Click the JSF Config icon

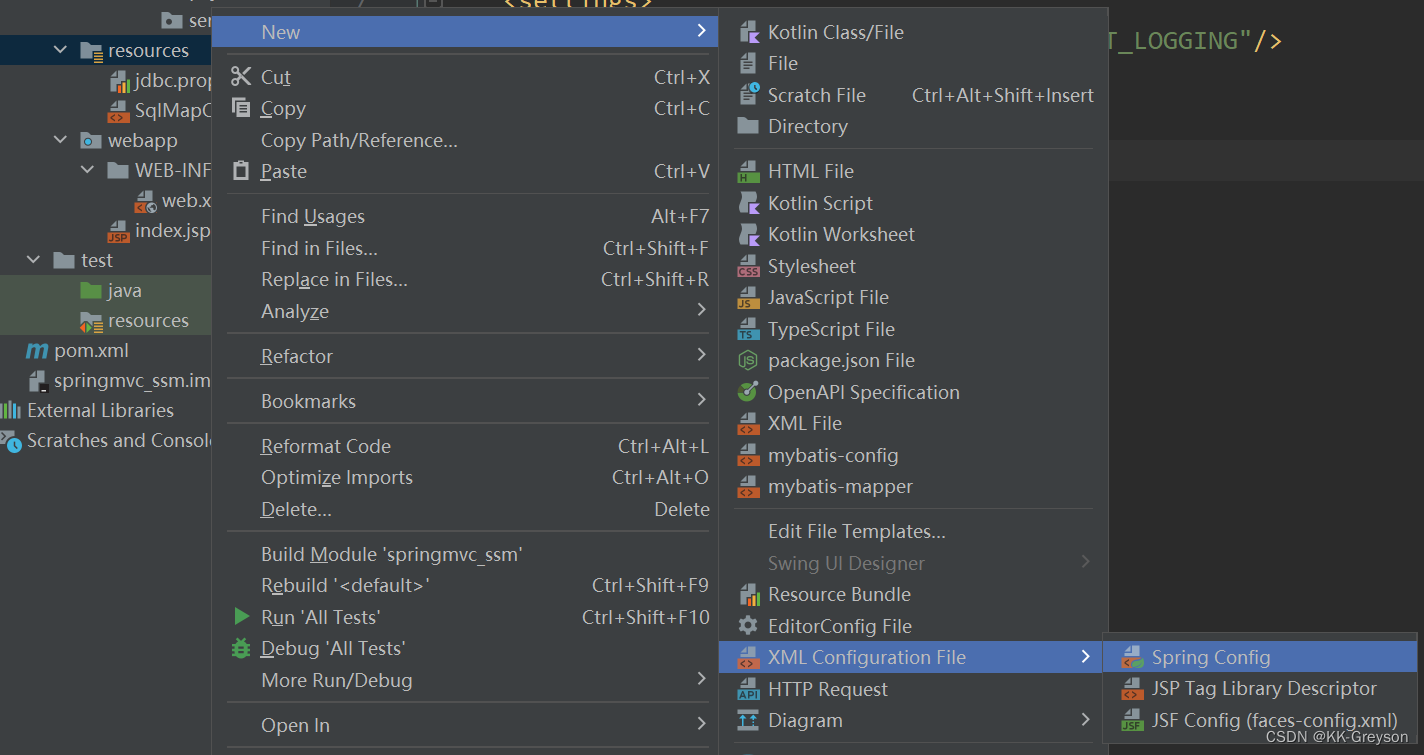coord(1133,720)
